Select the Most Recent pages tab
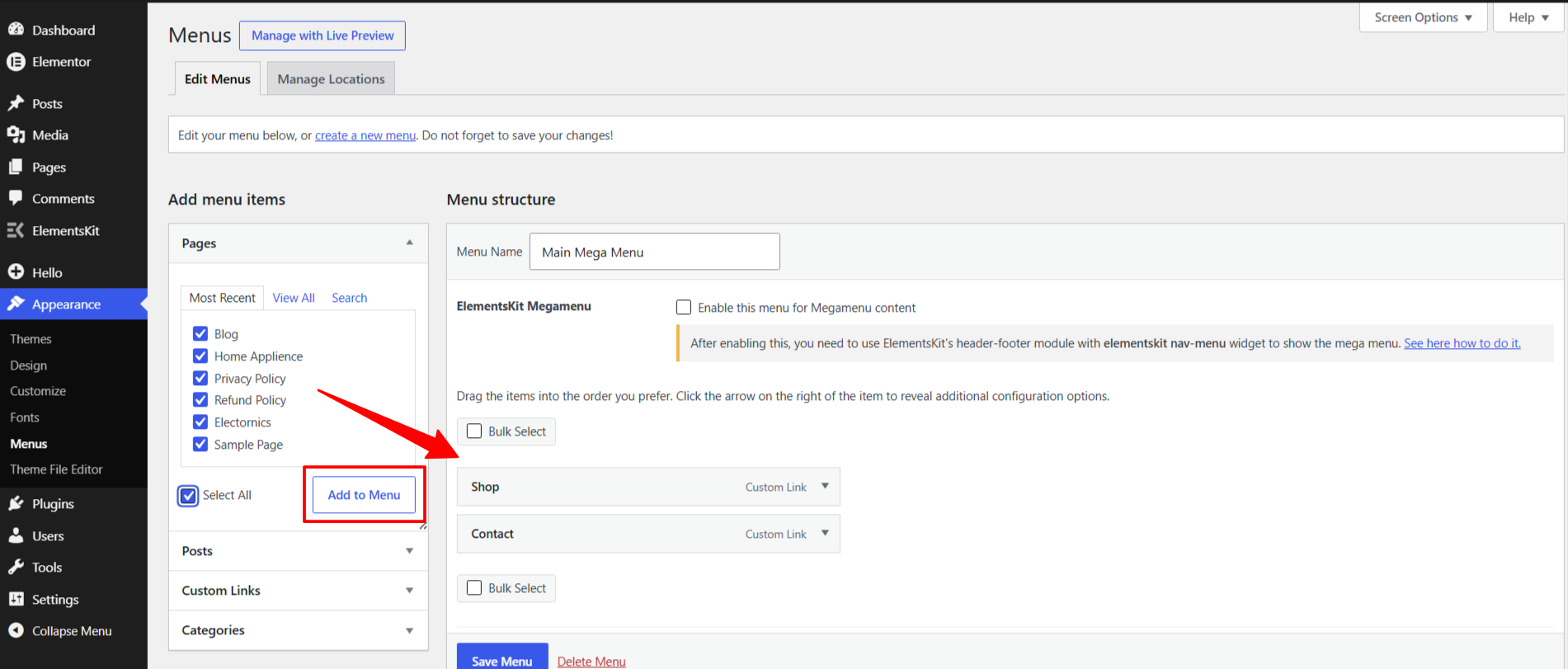Viewport: 1568px width, 669px height. point(223,298)
